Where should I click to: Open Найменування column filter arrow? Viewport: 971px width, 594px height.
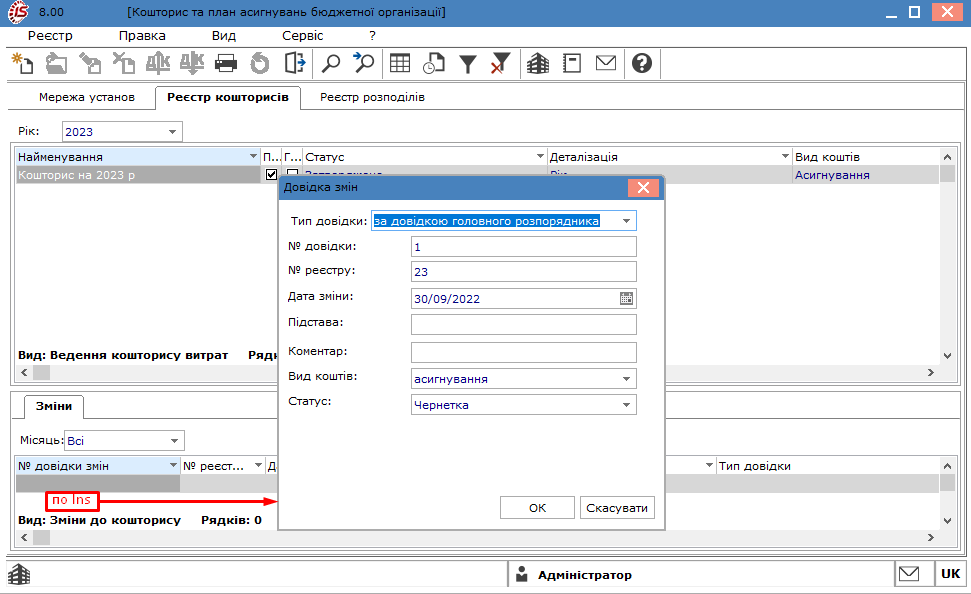[x=253, y=157]
